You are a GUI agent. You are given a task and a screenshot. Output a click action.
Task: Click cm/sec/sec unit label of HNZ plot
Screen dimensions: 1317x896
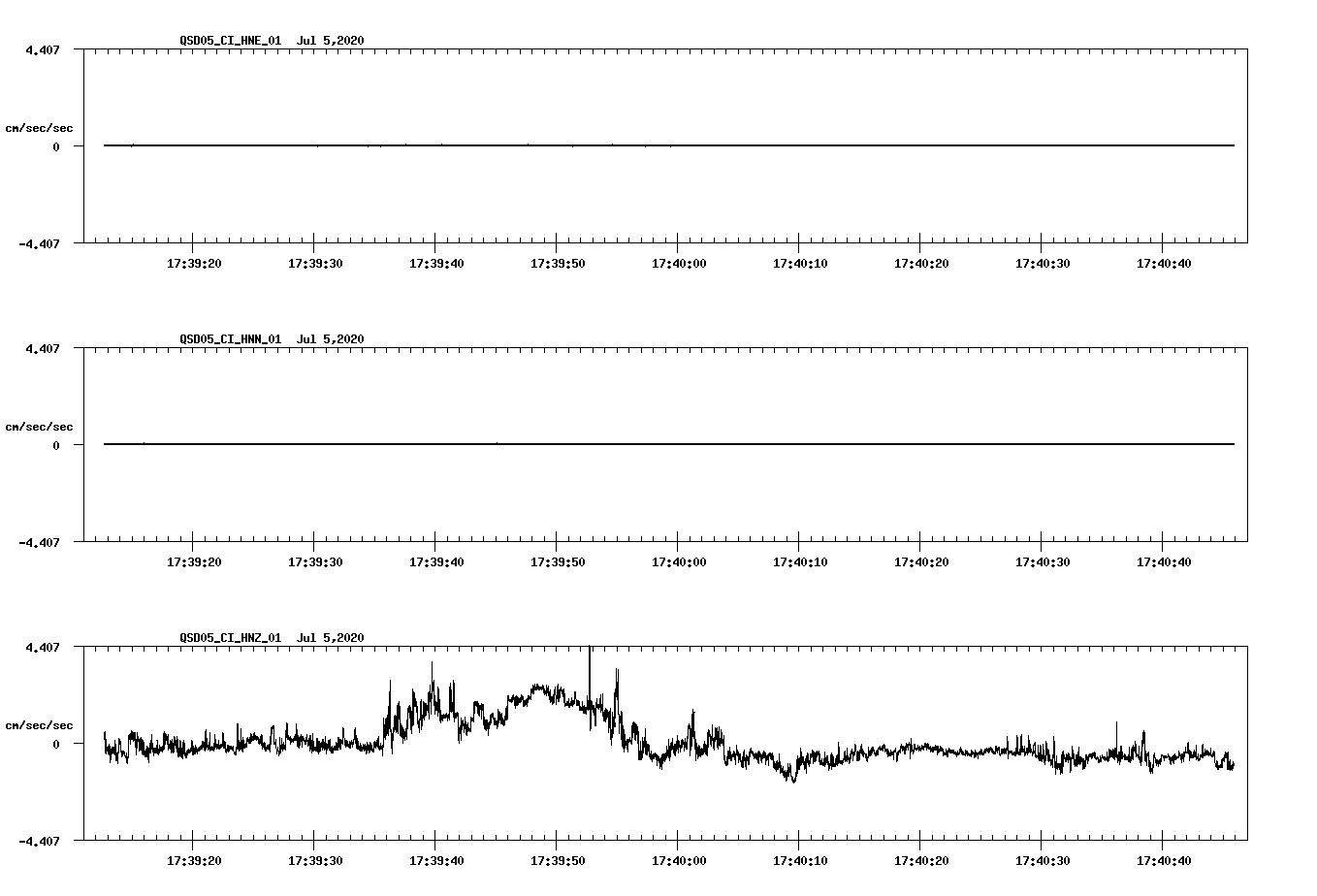coord(39,725)
